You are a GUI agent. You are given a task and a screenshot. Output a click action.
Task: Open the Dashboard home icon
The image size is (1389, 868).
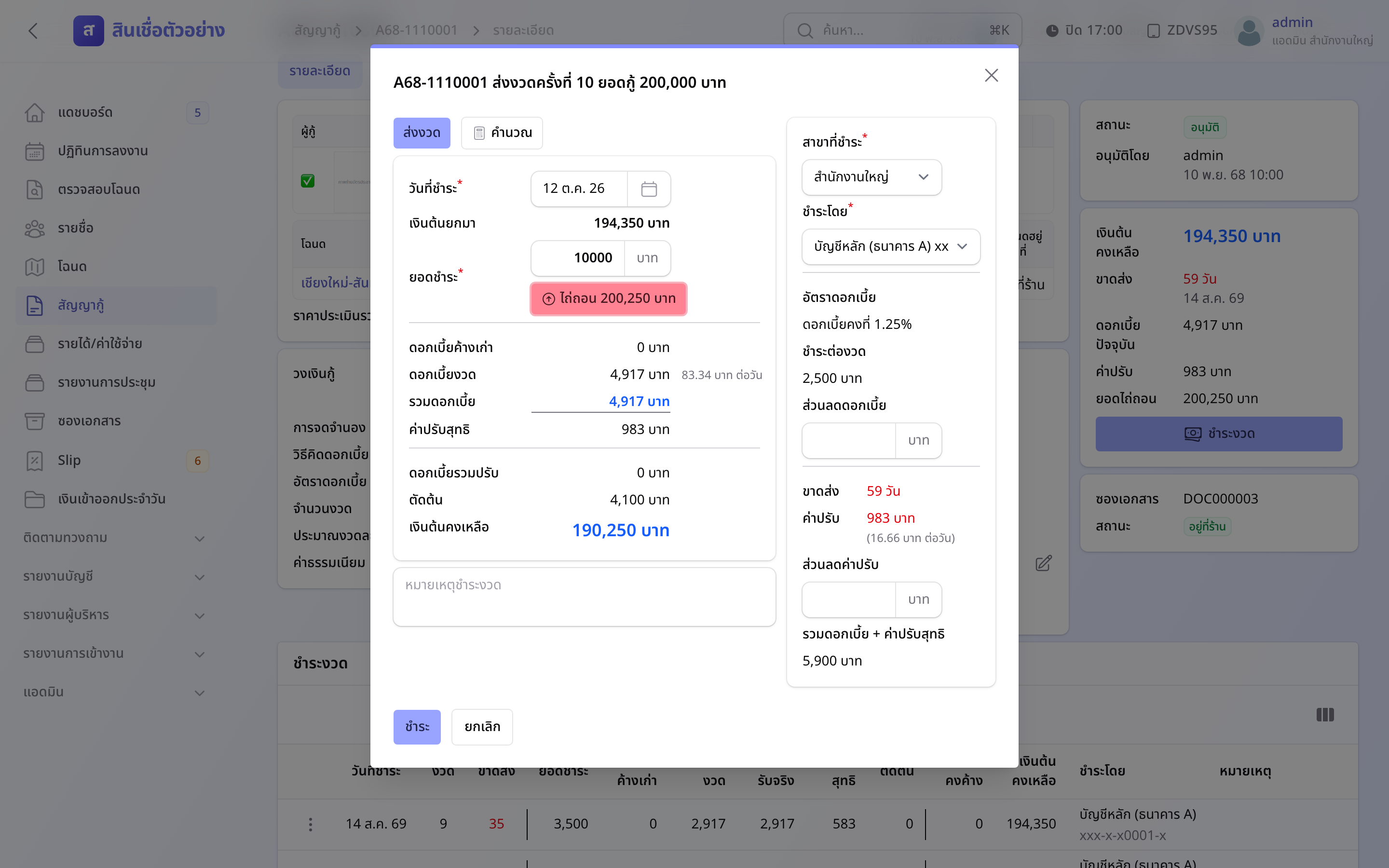click(x=34, y=112)
